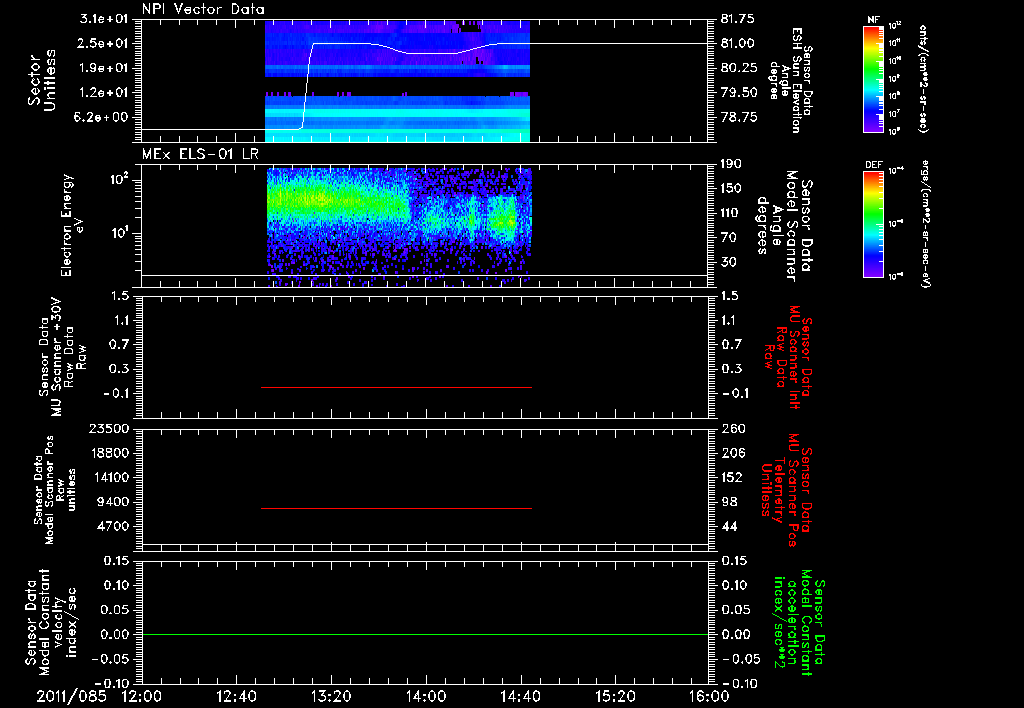Click the "MU Scanner +30V Raw Data" axis label

(x=62, y=357)
